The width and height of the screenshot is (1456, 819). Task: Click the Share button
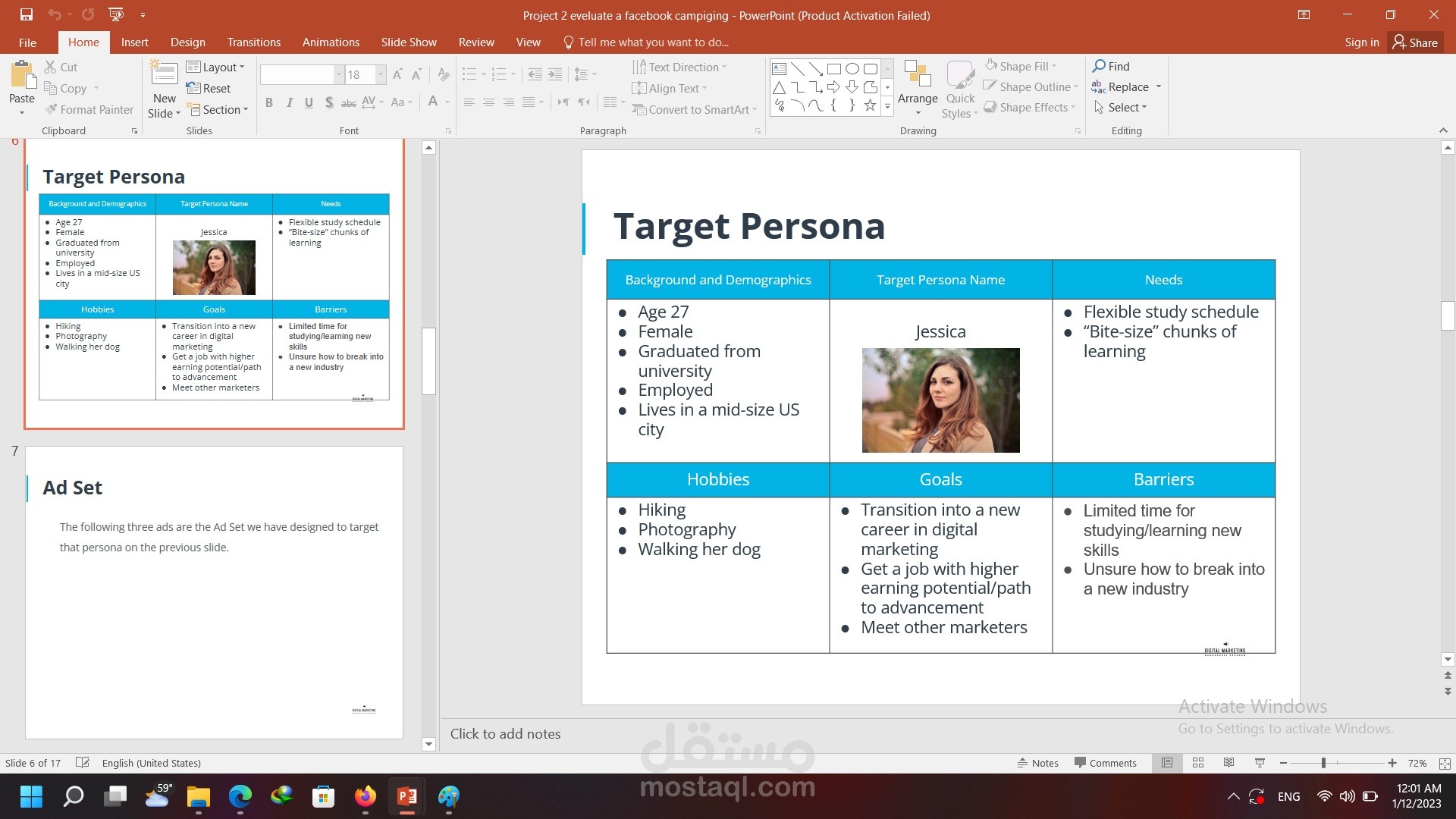coord(1415,42)
